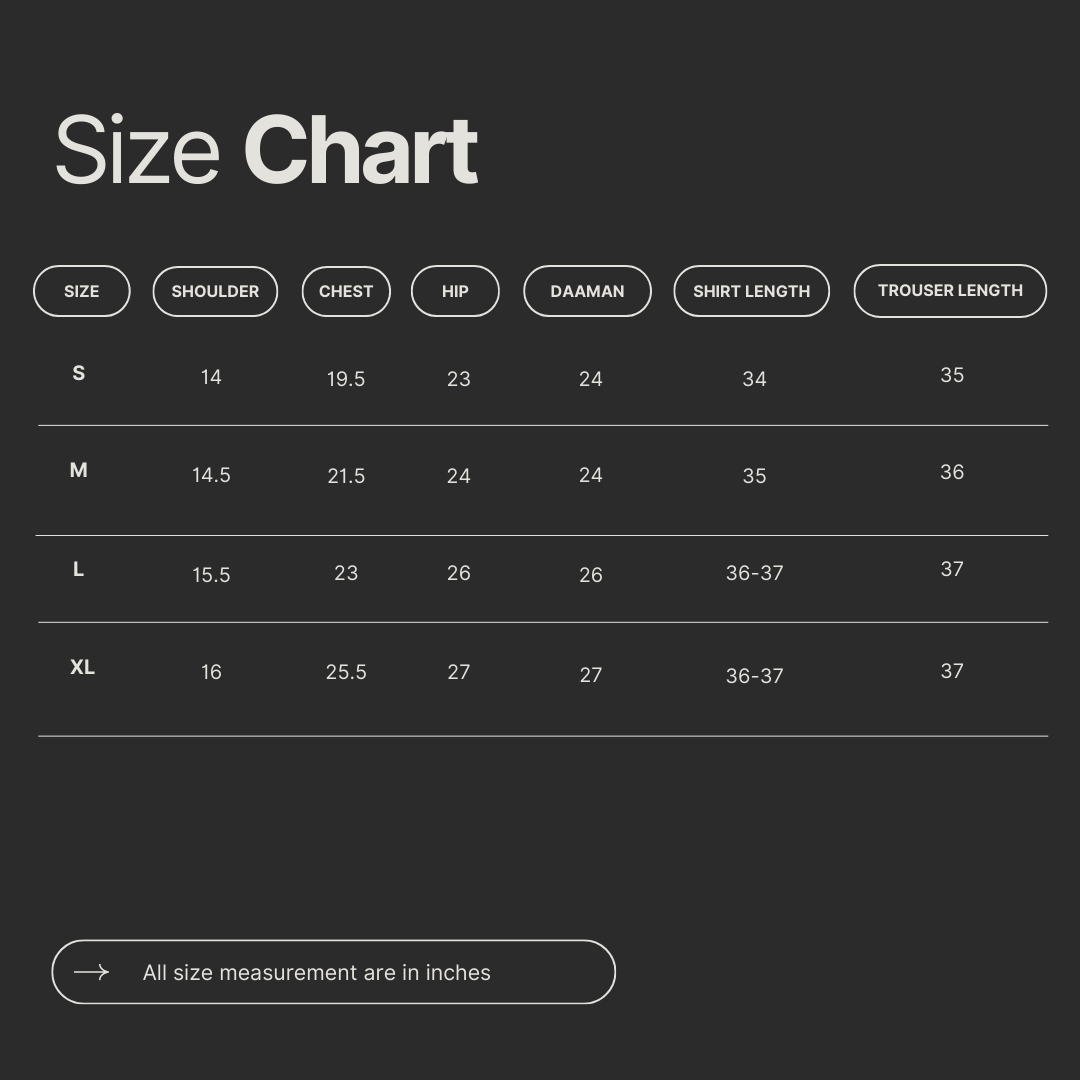Select the S size row label
The width and height of the screenshot is (1080, 1080).
pos(79,373)
